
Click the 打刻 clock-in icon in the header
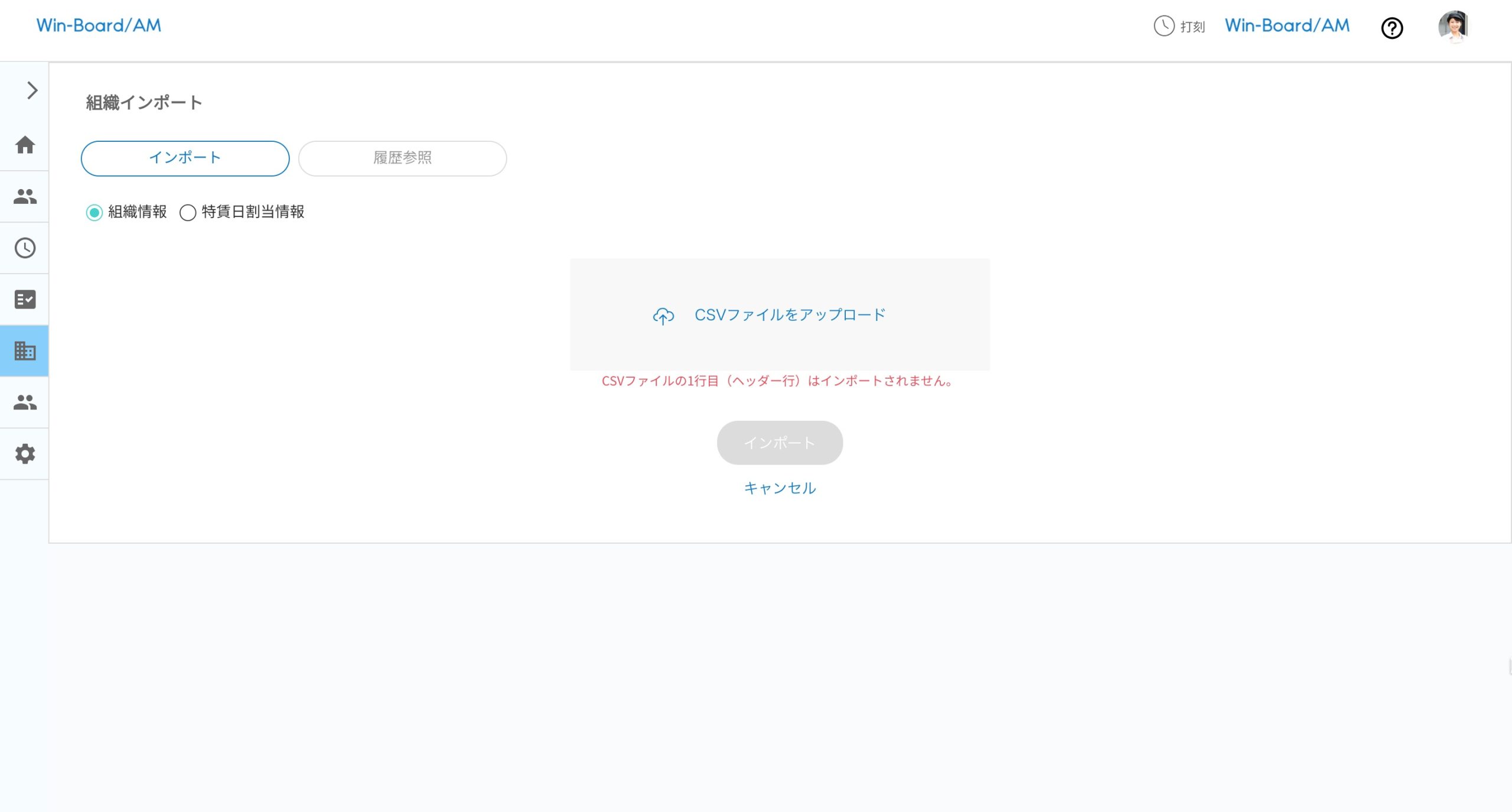1163,26
